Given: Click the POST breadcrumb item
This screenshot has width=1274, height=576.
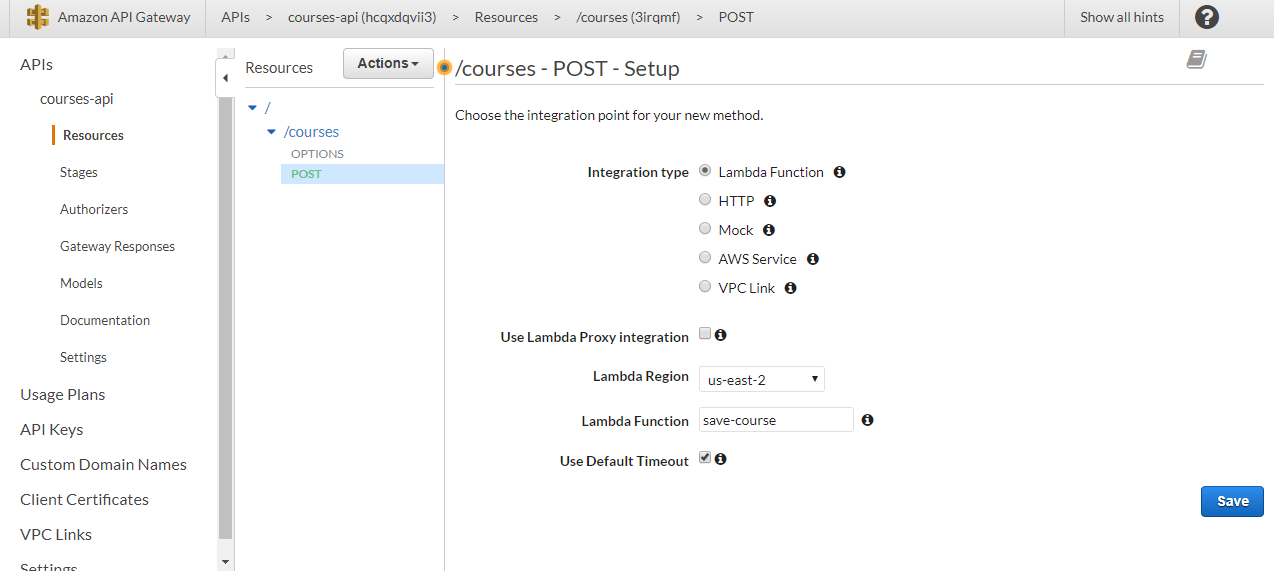Looking at the screenshot, I should [x=736, y=17].
